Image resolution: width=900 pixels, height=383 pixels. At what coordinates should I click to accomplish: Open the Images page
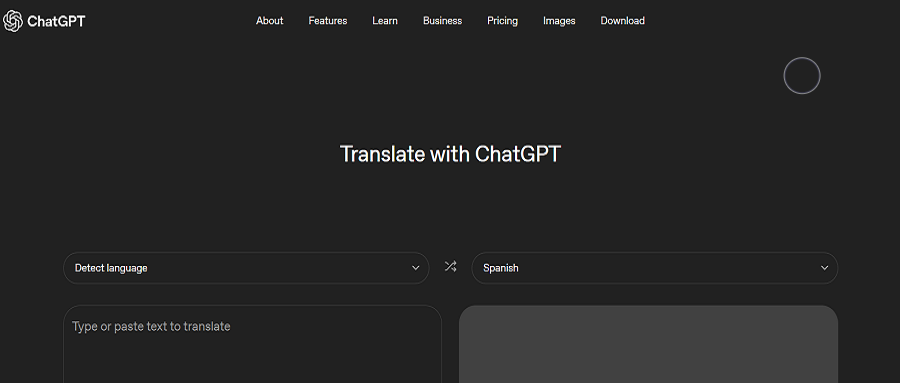click(560, 21)
